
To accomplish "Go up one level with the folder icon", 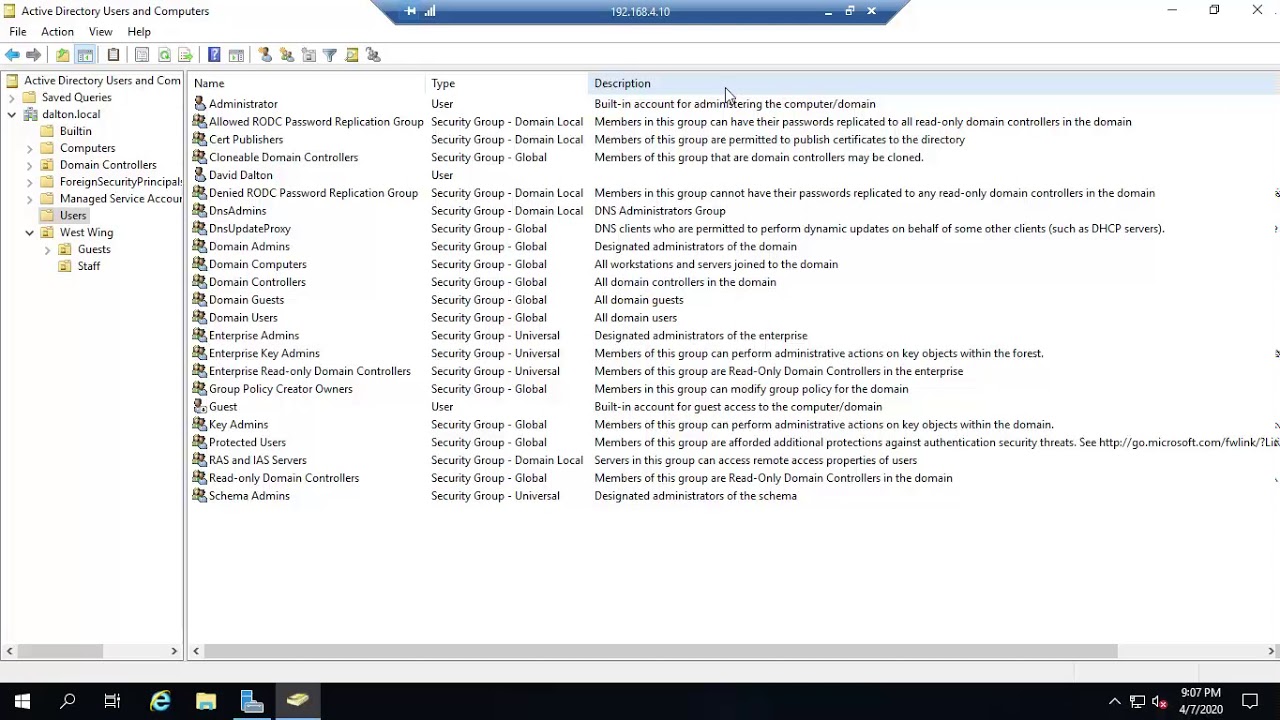I will click(62, 55).
